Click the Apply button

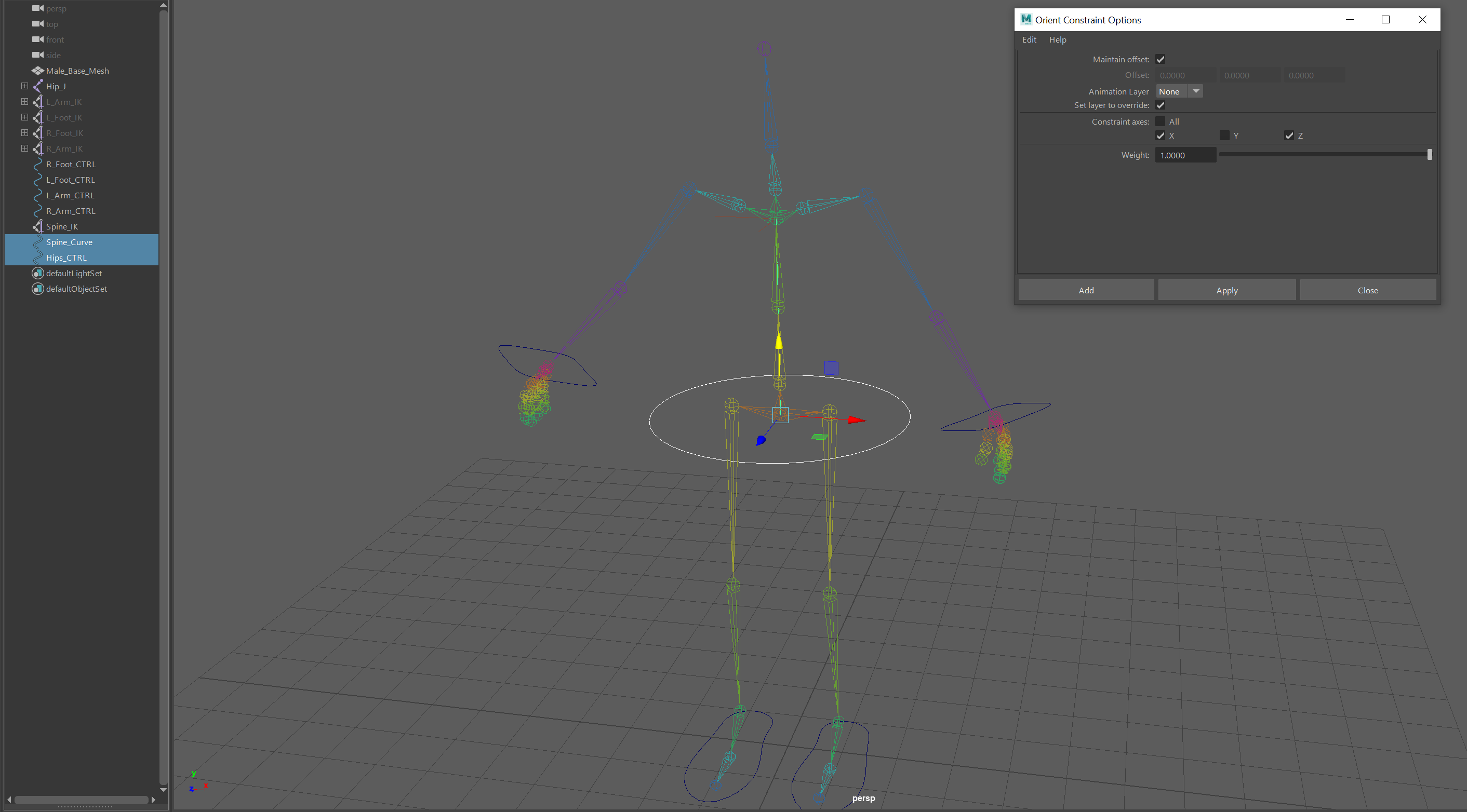click(1226, 290)
